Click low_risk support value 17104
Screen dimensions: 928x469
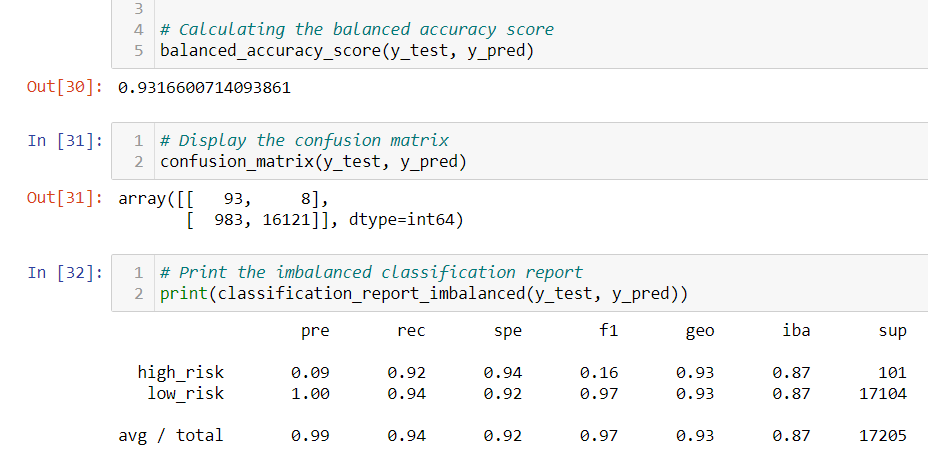[x=883, y=394]
